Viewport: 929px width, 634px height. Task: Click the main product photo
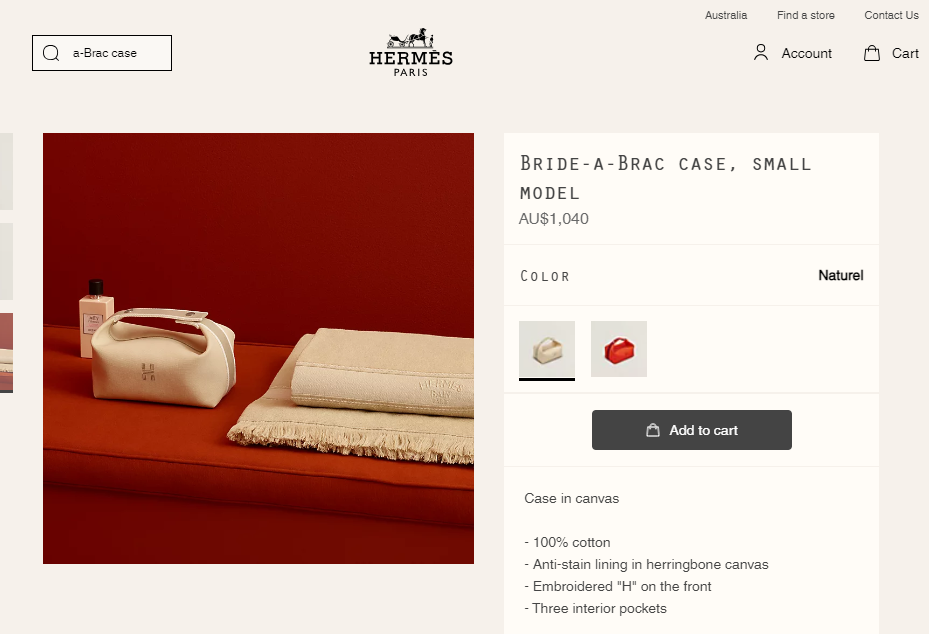[258, 348]
